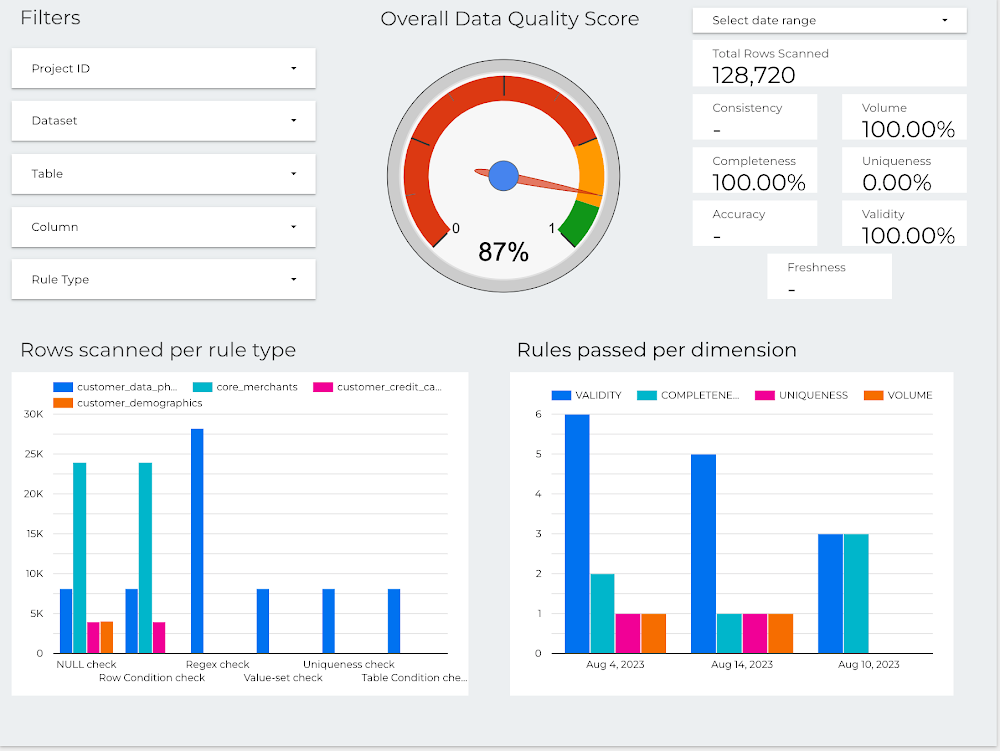Image resolution: width=1000 pixels, height=751 pixels.
Task: Click the tall blue Regex check bar
Action: [197, 541]
